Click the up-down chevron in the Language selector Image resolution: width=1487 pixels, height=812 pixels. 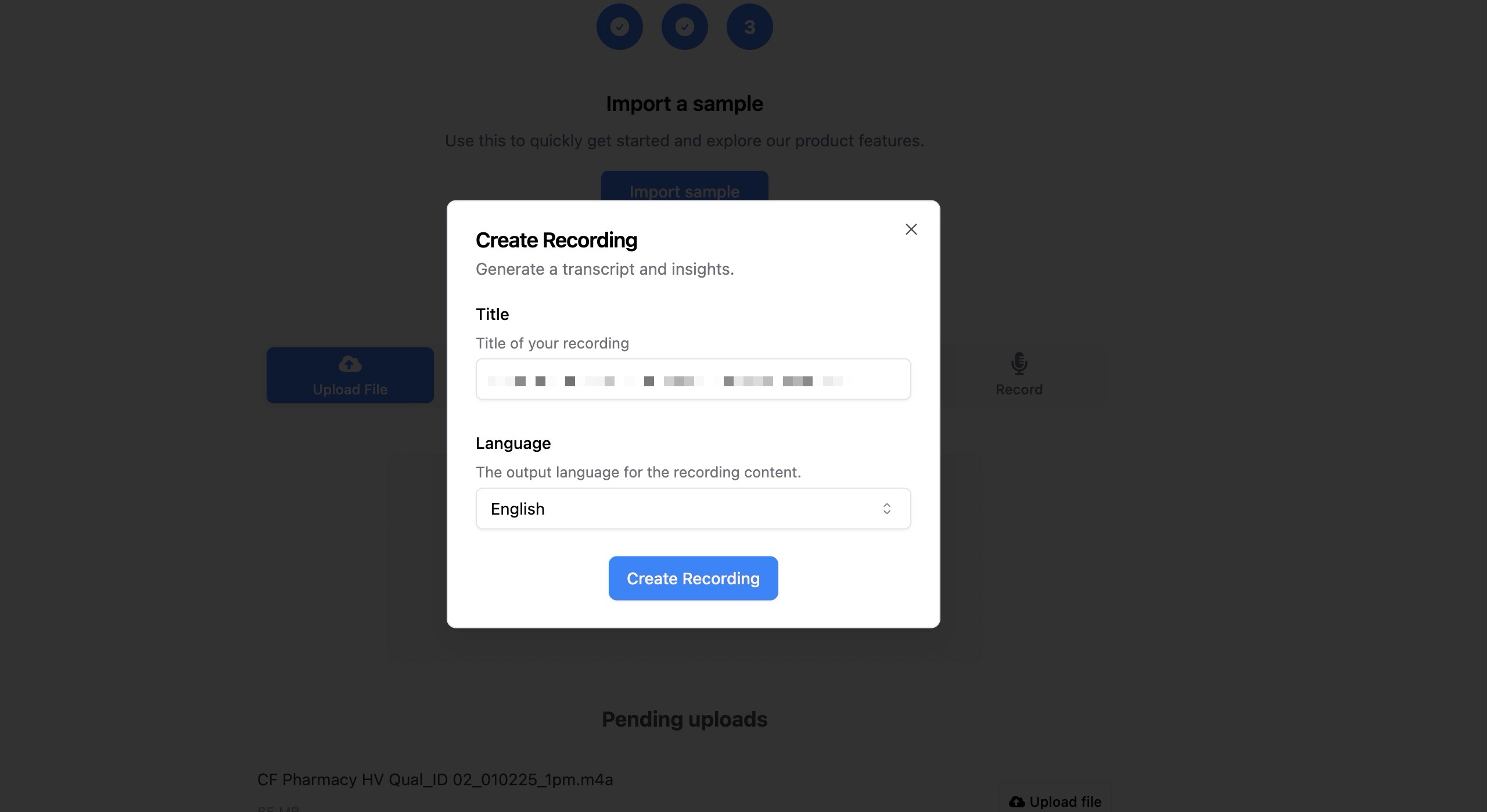(886, 509)
